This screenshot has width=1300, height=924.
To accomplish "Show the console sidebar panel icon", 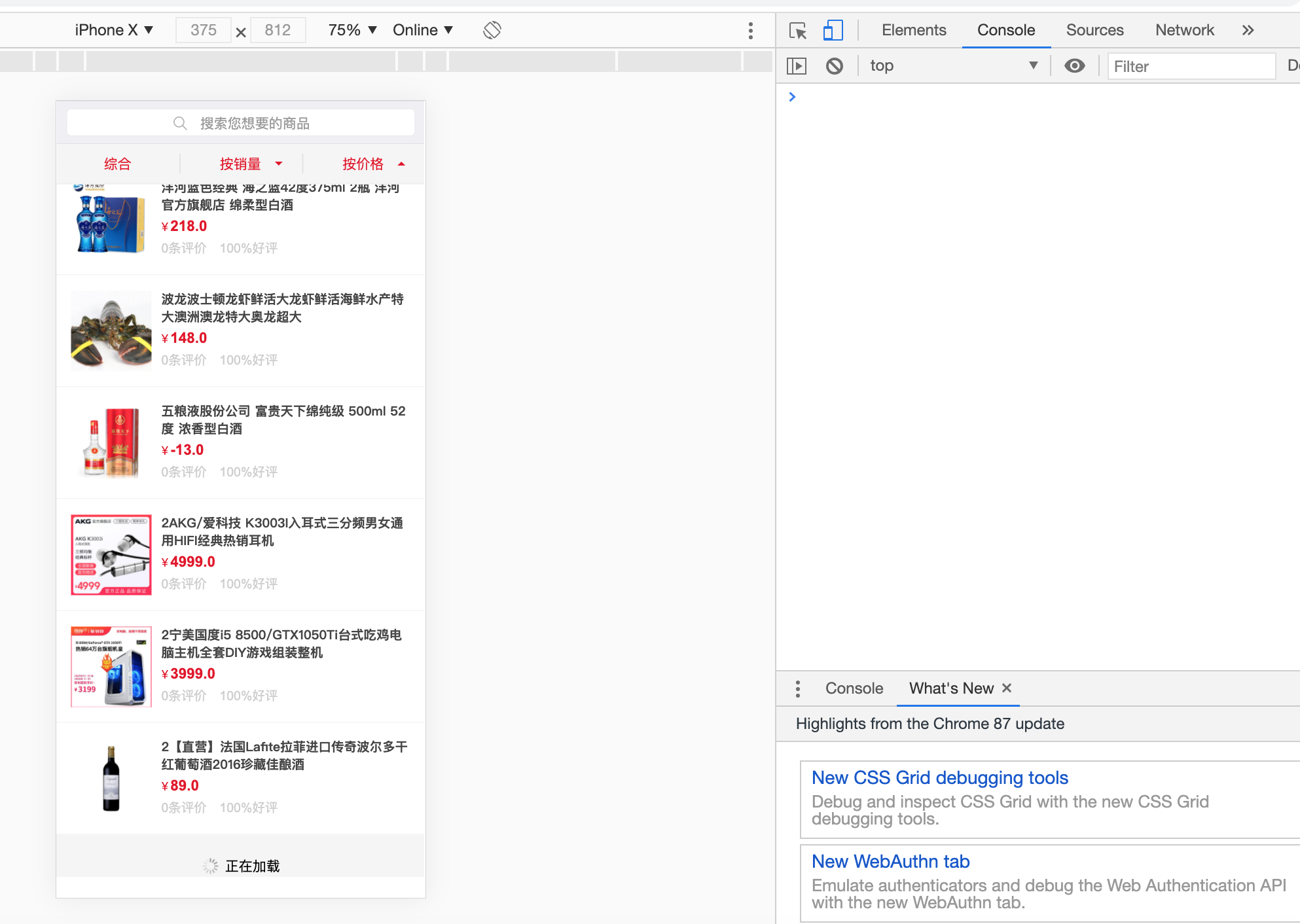I will pos(797,66).
